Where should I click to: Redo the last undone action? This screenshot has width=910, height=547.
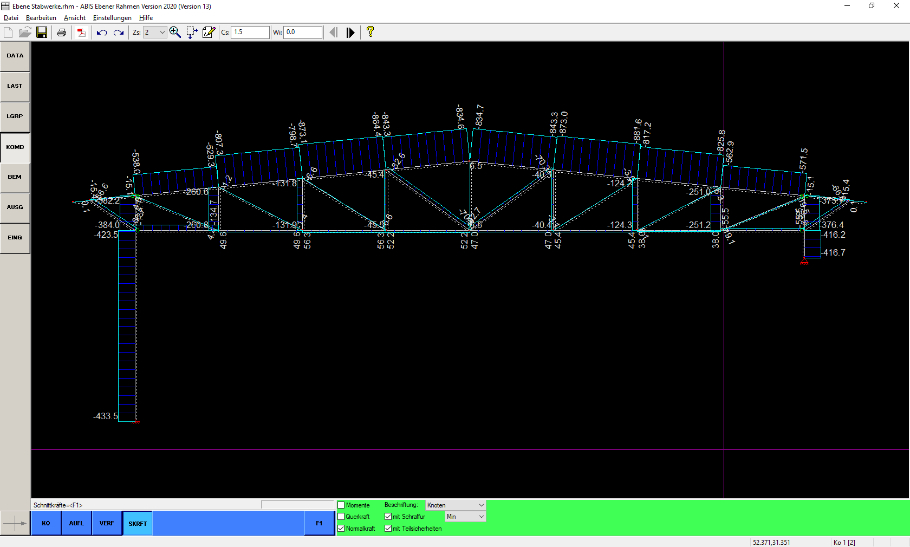[x=118, y=32]
